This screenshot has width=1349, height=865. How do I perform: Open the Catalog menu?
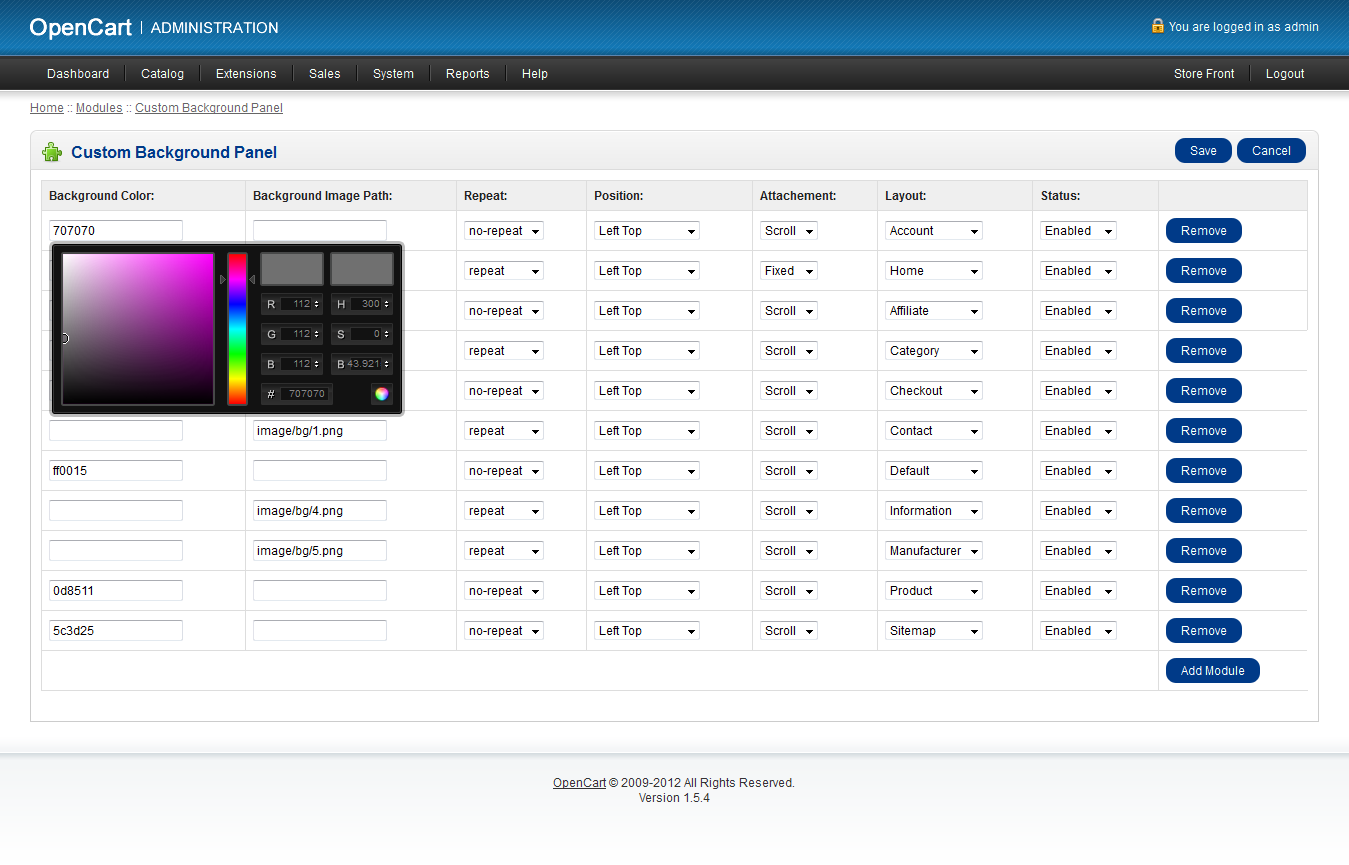point(162,74)
